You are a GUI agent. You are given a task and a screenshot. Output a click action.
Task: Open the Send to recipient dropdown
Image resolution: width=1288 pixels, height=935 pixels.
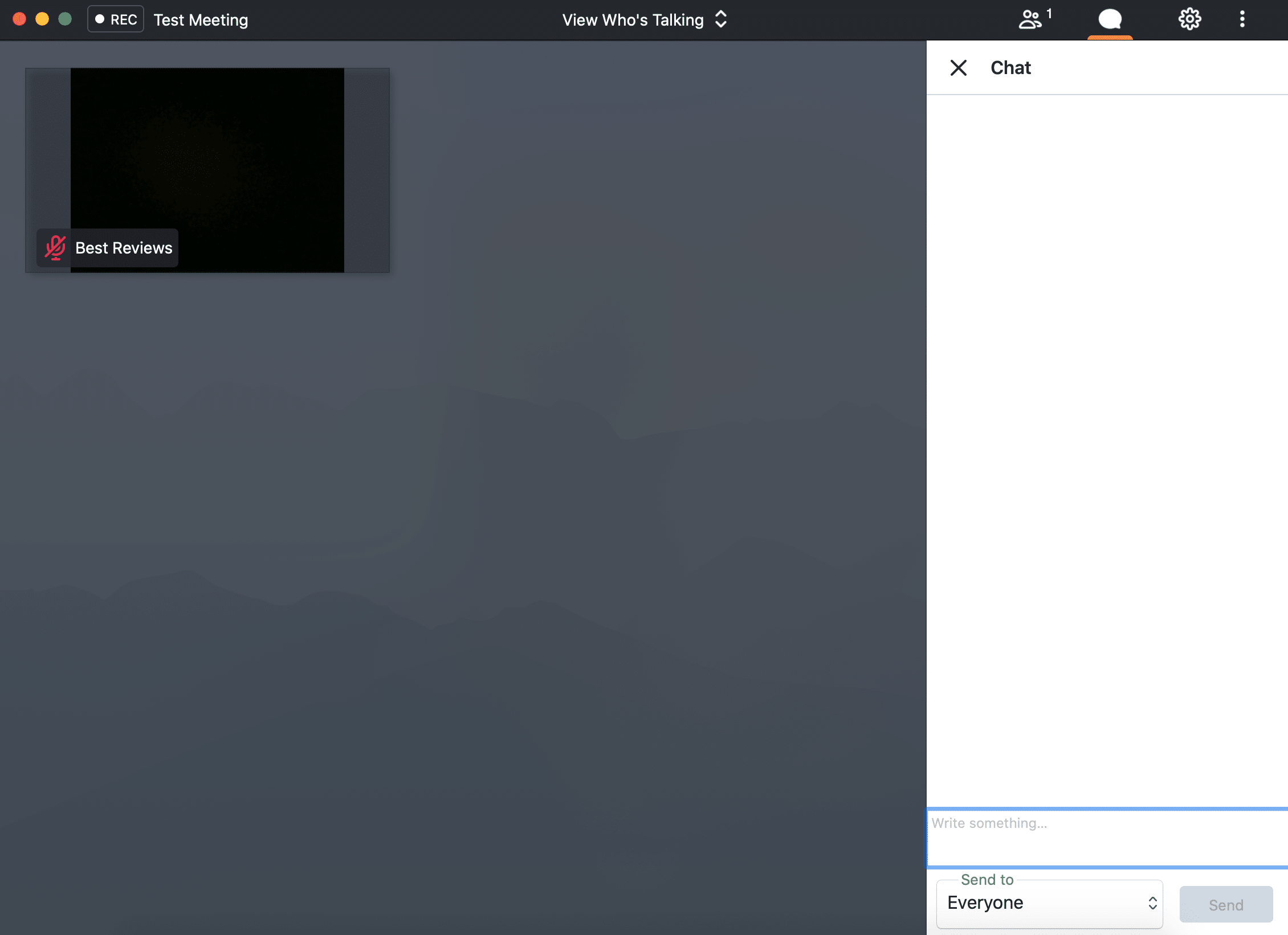[1049, 903]
